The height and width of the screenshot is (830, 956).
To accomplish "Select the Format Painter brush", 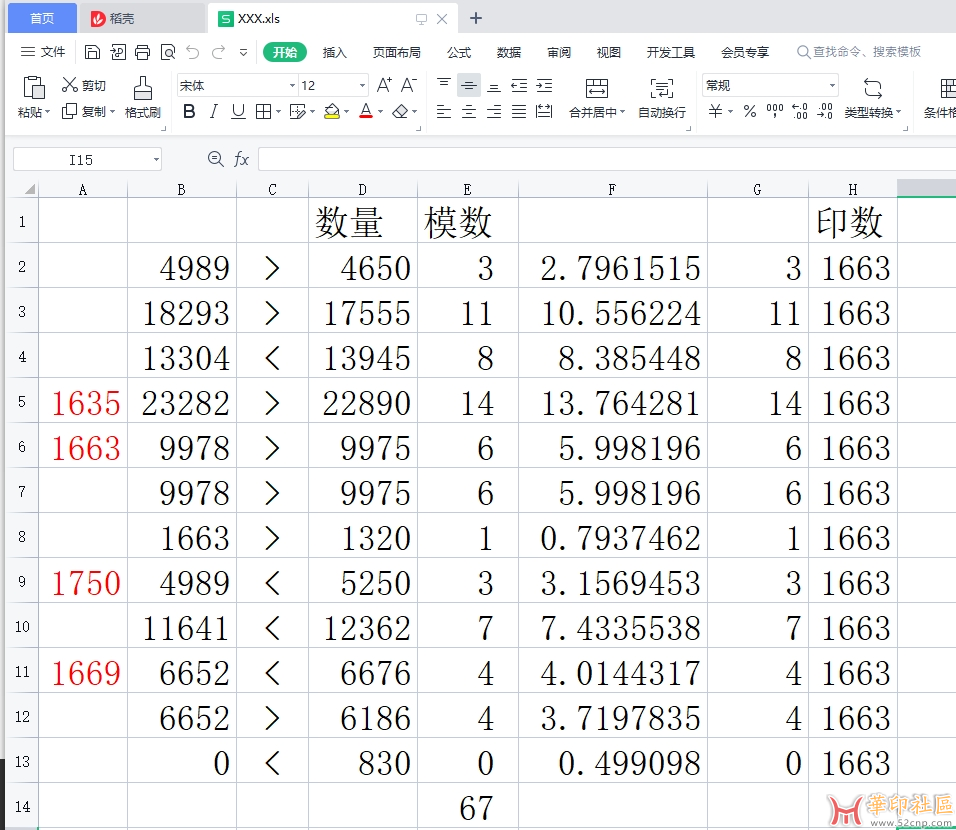I will point(143,88).
